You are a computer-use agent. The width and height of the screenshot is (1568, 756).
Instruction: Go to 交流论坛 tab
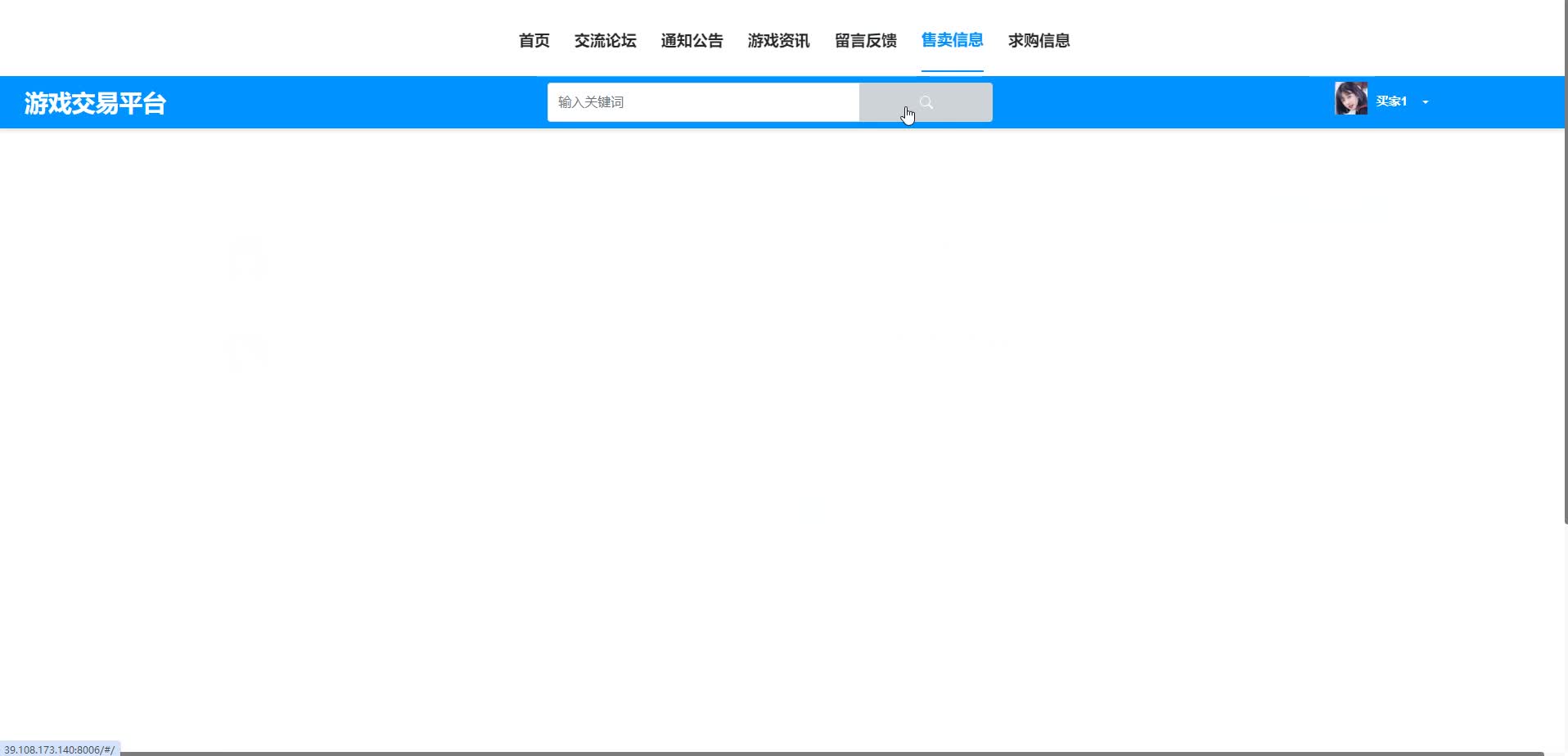(606, 40)
